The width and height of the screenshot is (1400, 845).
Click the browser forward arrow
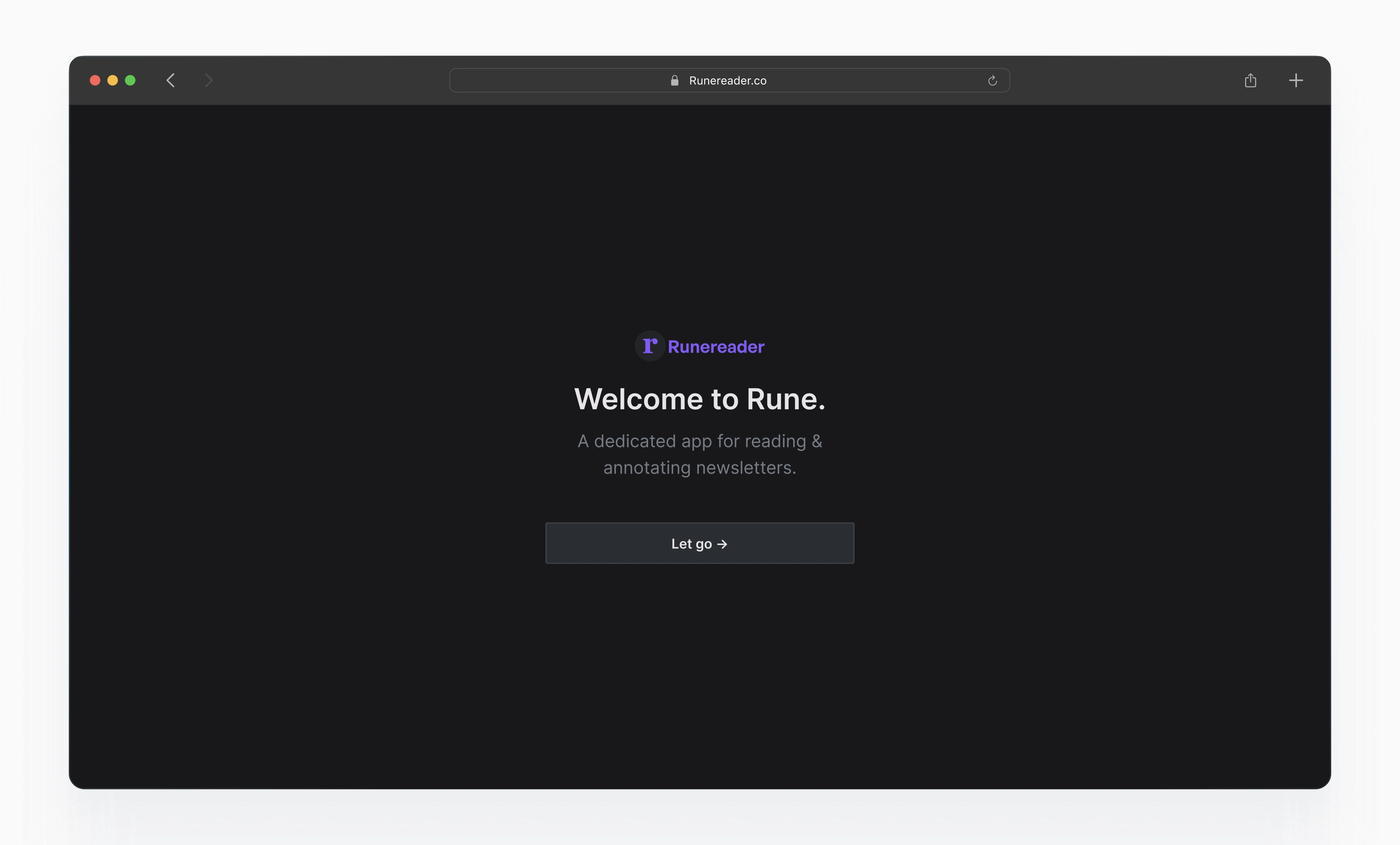[x=208, y=80]
